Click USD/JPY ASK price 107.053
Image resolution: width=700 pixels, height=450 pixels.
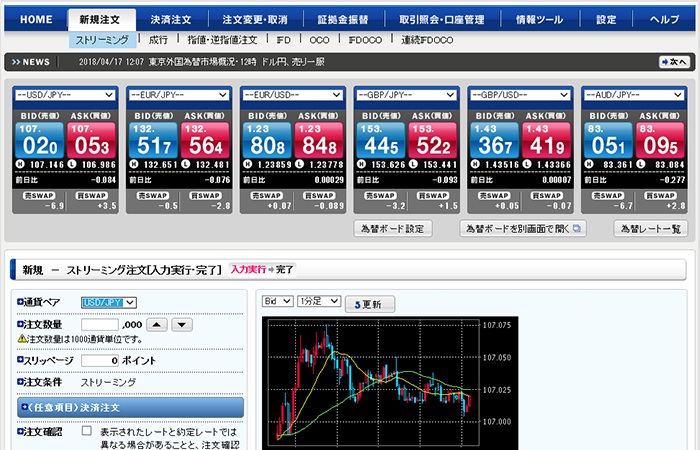(x=92, y=140)
